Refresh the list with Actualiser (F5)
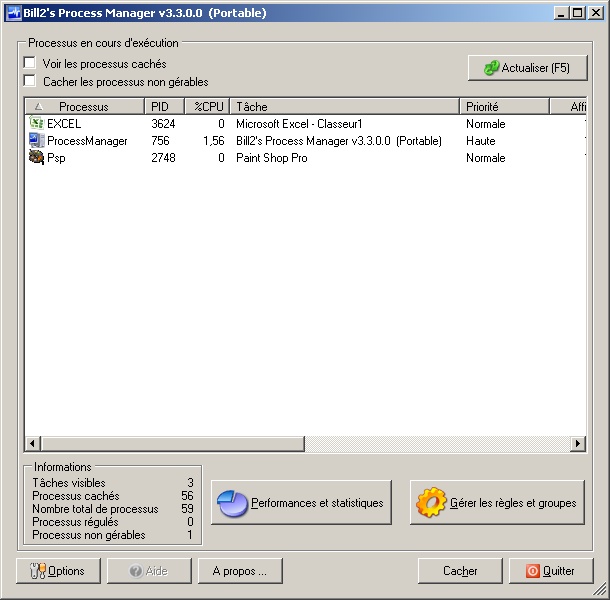The height and width of the screenshot is (600, 610). coord(528,68)
